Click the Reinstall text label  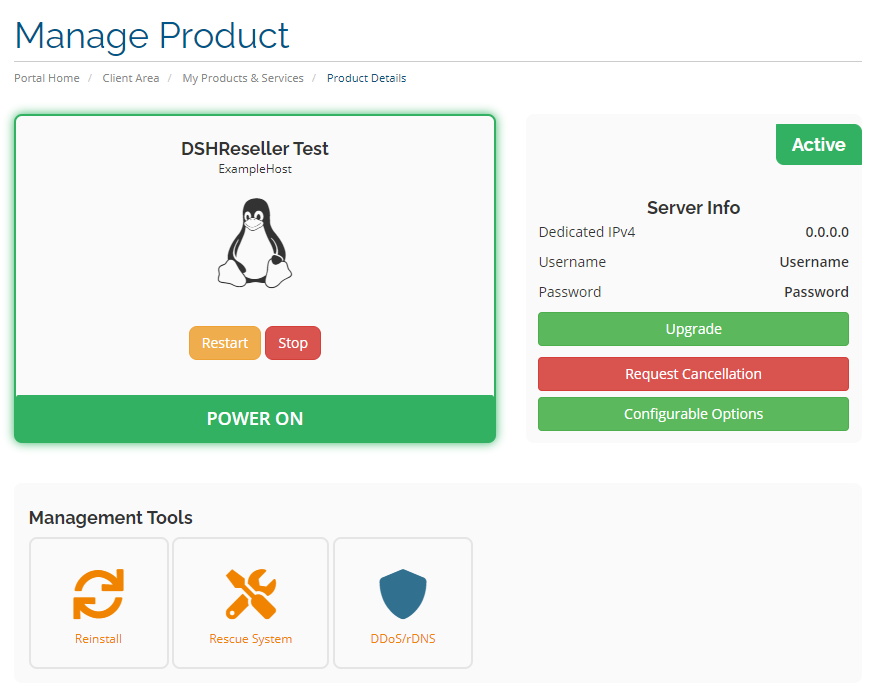click(x=98, y=639)
